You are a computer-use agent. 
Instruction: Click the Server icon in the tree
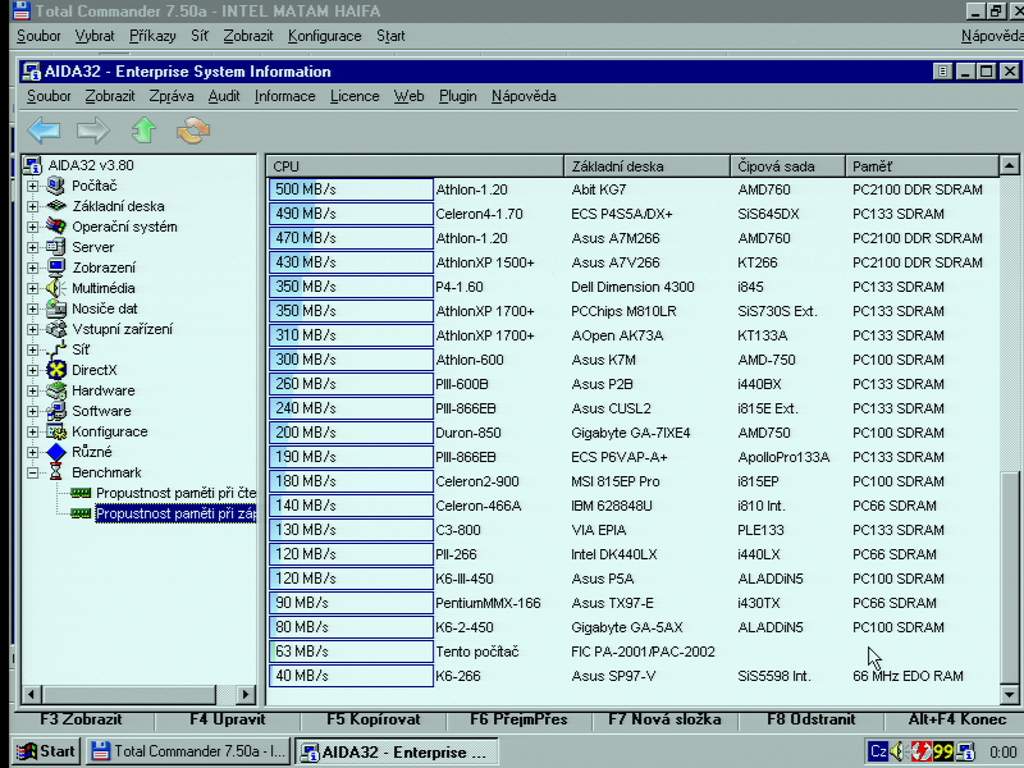click(56, 247)
